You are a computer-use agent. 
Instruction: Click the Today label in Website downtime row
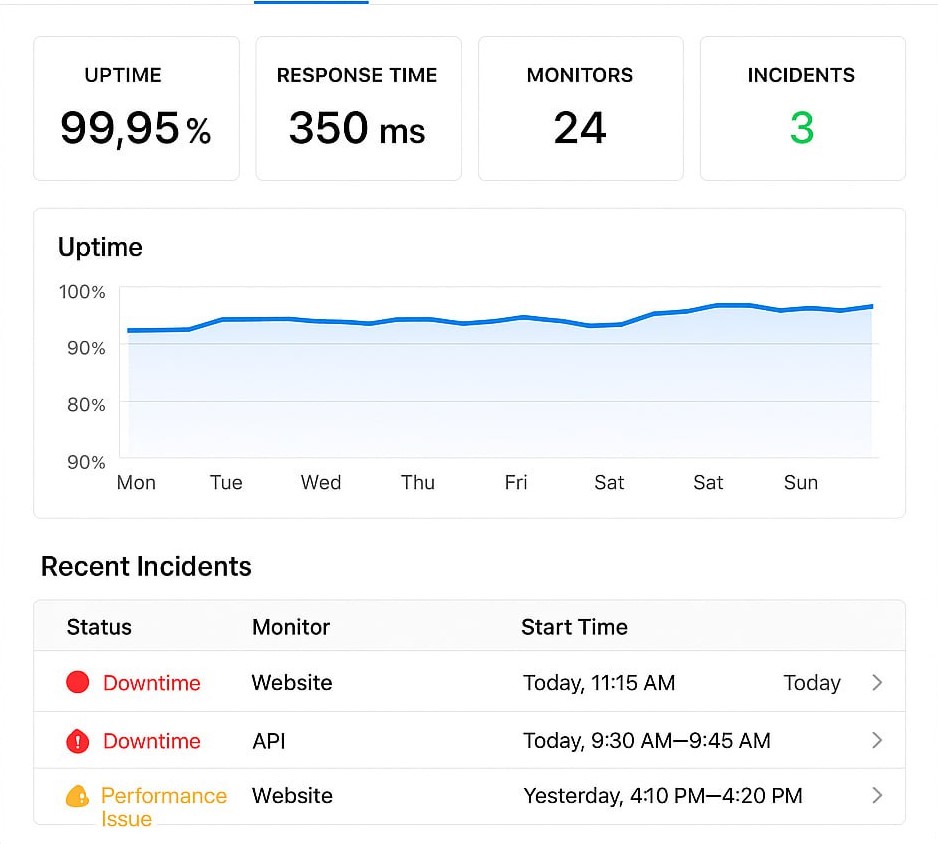click(811, 683)
